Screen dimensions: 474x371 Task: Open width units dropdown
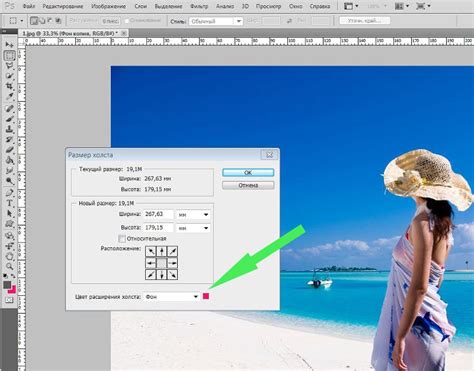point(193,215)
